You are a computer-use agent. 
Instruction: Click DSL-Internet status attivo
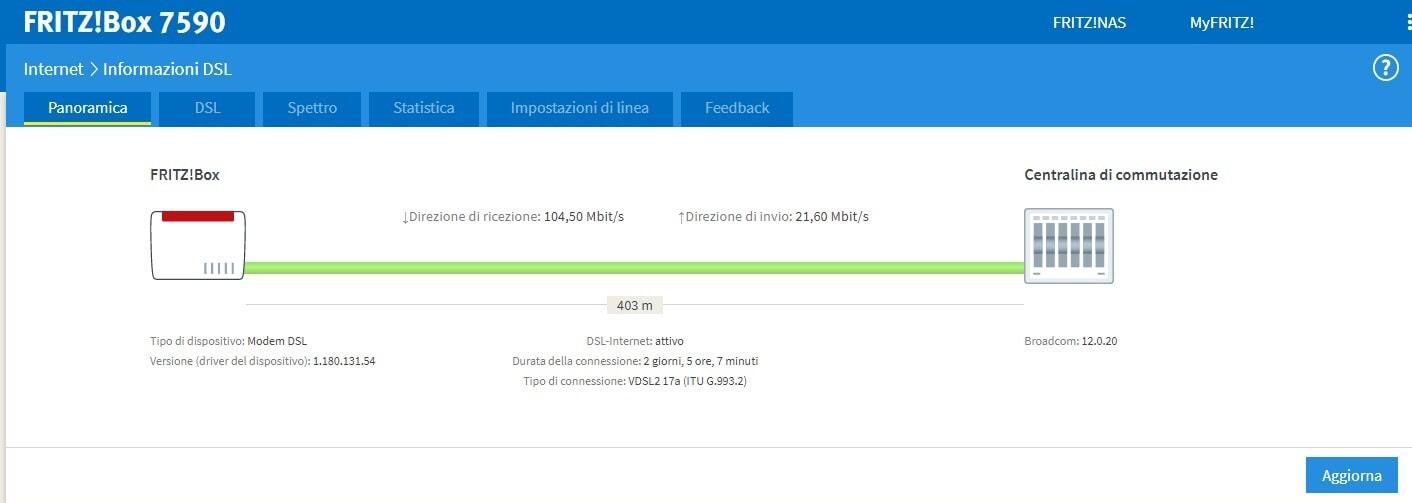coord(669,341)
